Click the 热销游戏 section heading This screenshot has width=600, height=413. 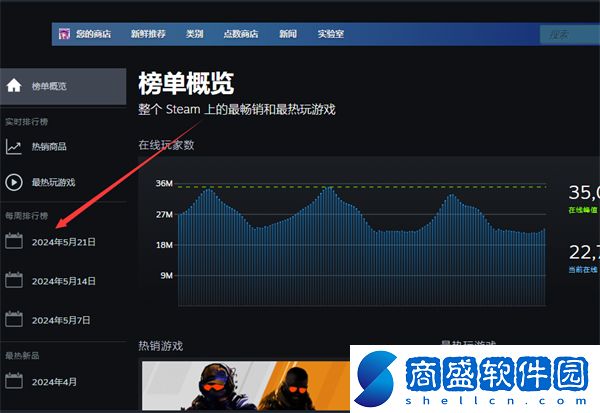(x=161, y=346)
